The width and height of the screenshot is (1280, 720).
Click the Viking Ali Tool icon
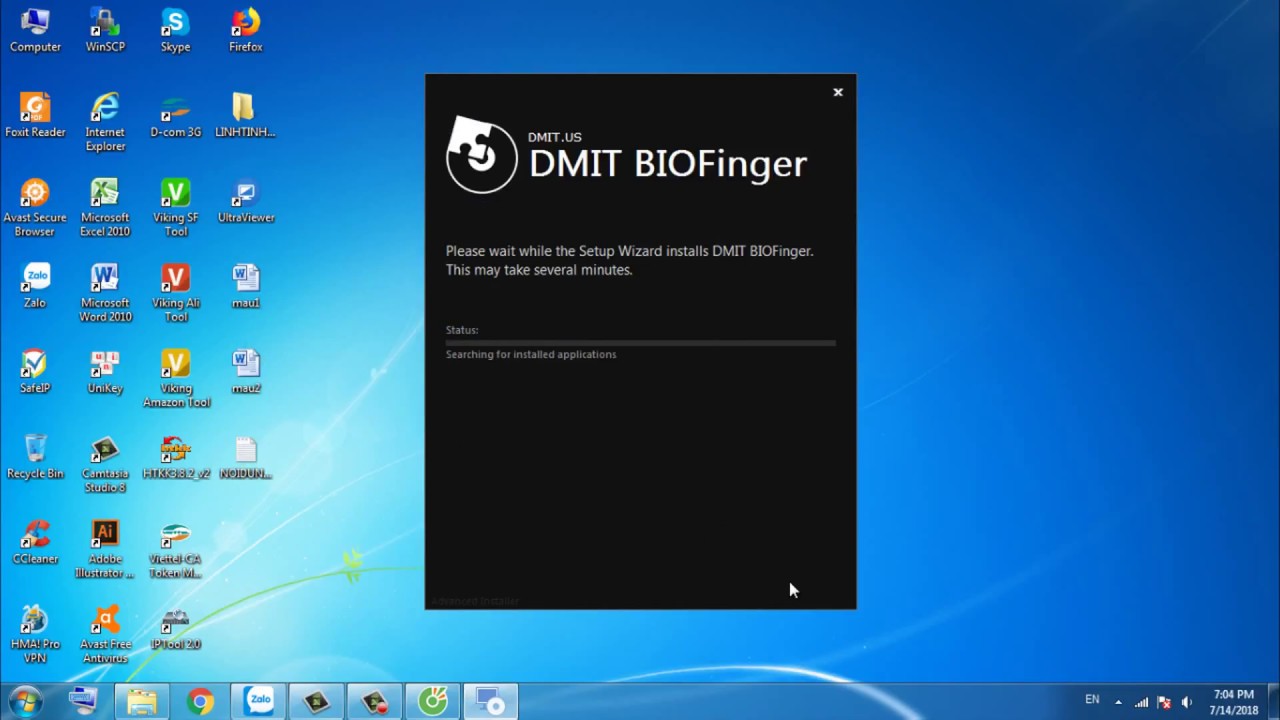175,292
